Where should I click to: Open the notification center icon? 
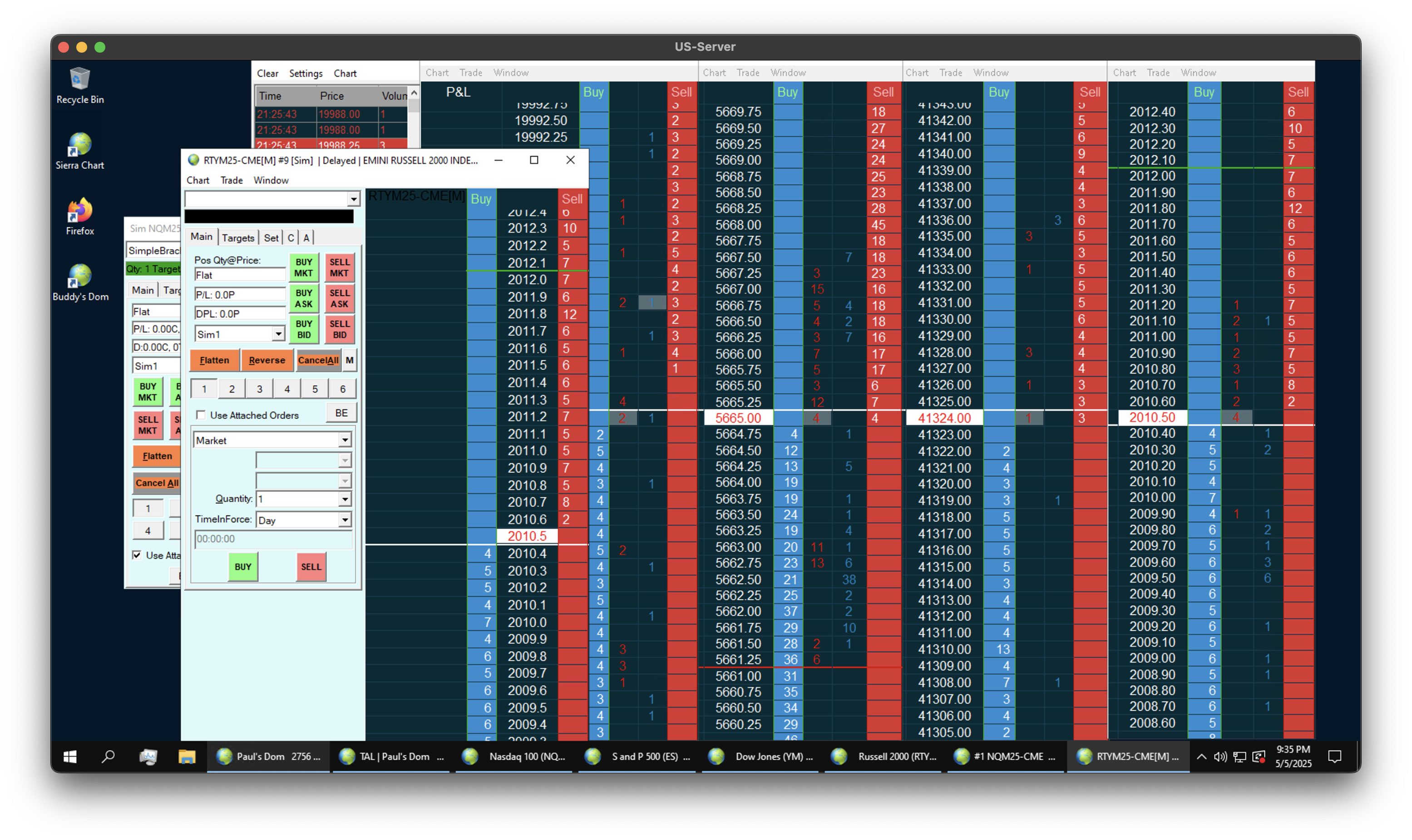click(x=1334, y=757)
